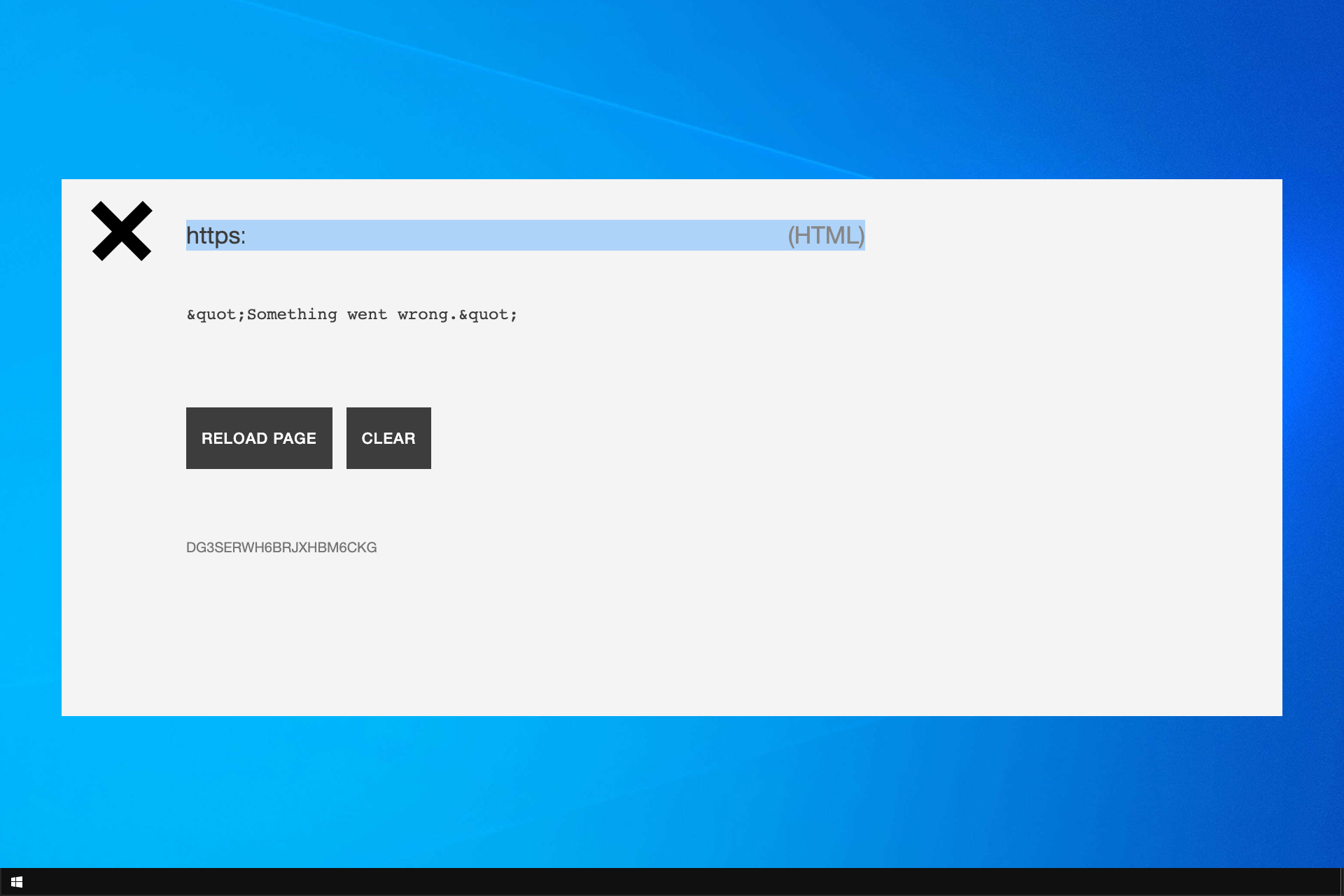This screenshot has height=896, width=1344.
Task: Click the word "went" in the error message
Action: [x=367, y=314]
